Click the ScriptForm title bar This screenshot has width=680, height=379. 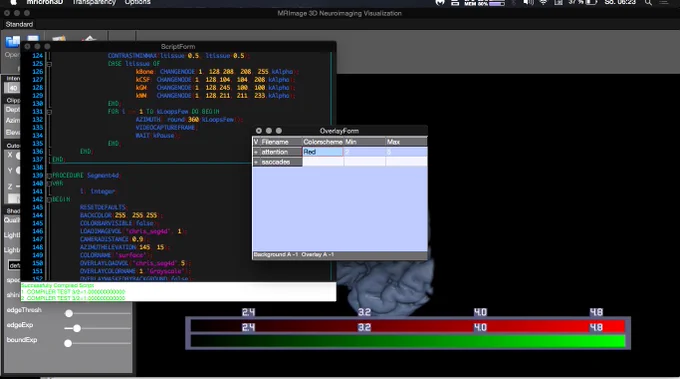pos(178,46)
